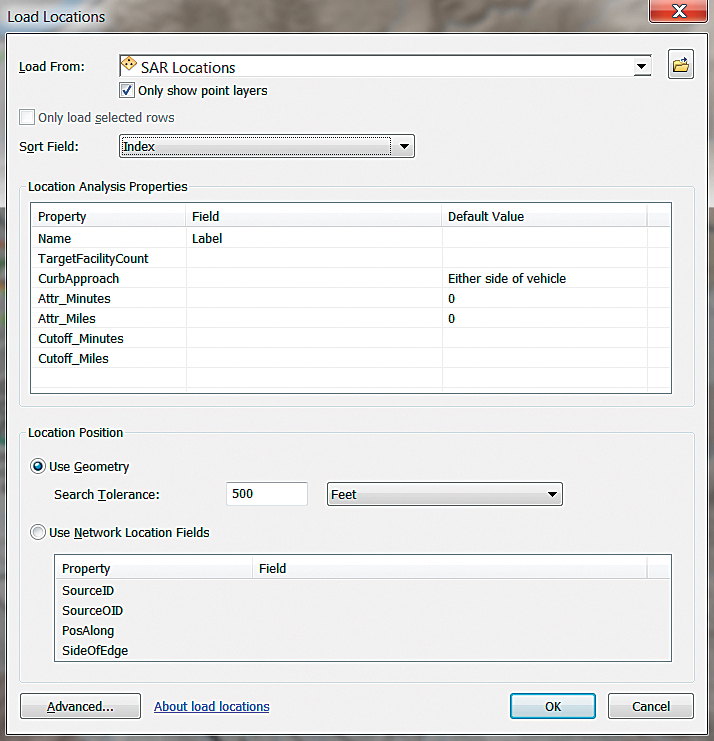Image resolution: width=714 pixels, height=741 pixels.
Task: Click the PosAlong network location property
Action: (x=88, y=630)
